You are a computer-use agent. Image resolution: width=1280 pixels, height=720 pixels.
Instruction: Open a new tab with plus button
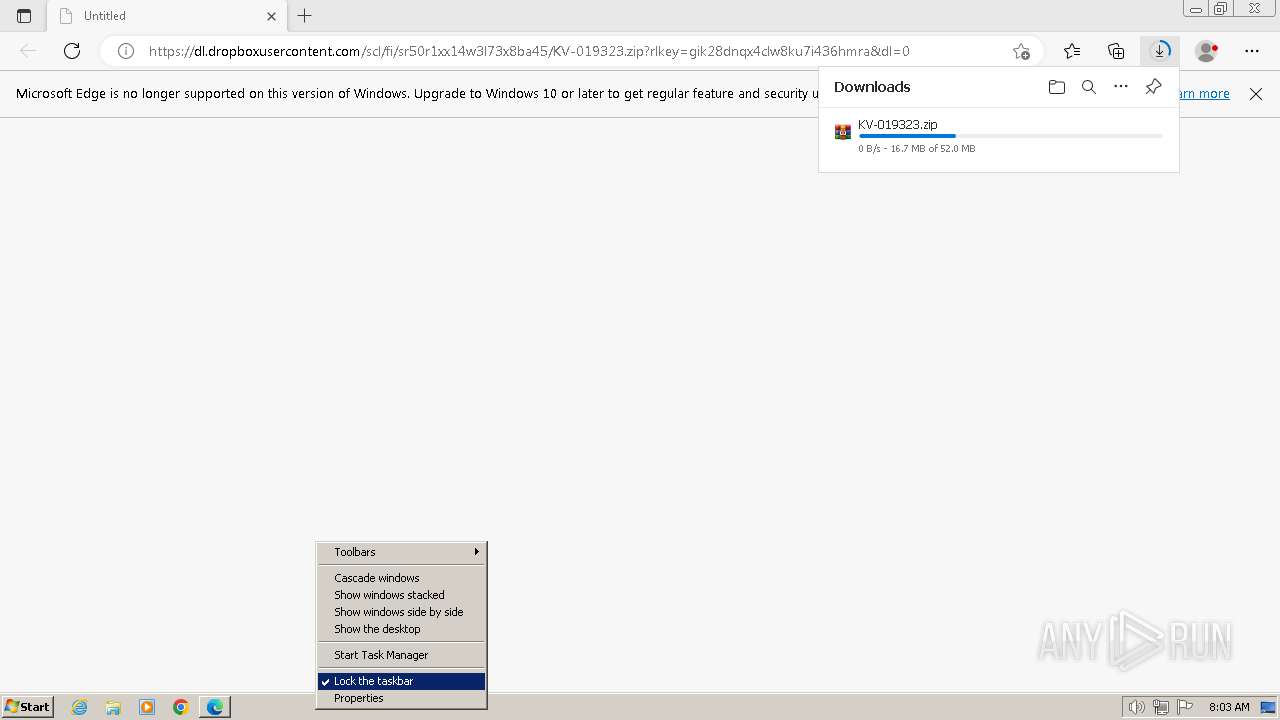[x=305, y=16]
